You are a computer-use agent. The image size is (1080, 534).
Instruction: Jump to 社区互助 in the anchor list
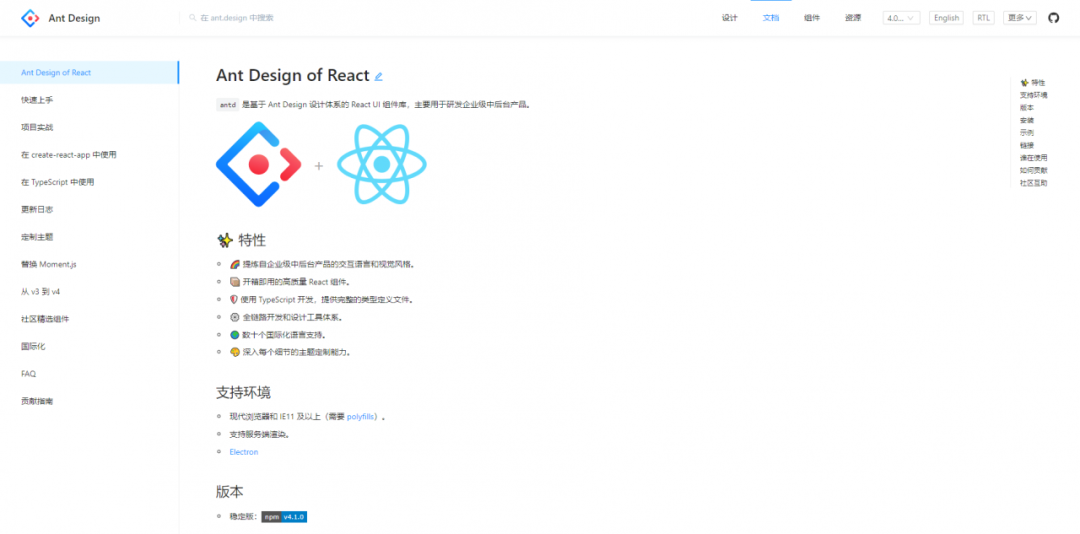1034,183
